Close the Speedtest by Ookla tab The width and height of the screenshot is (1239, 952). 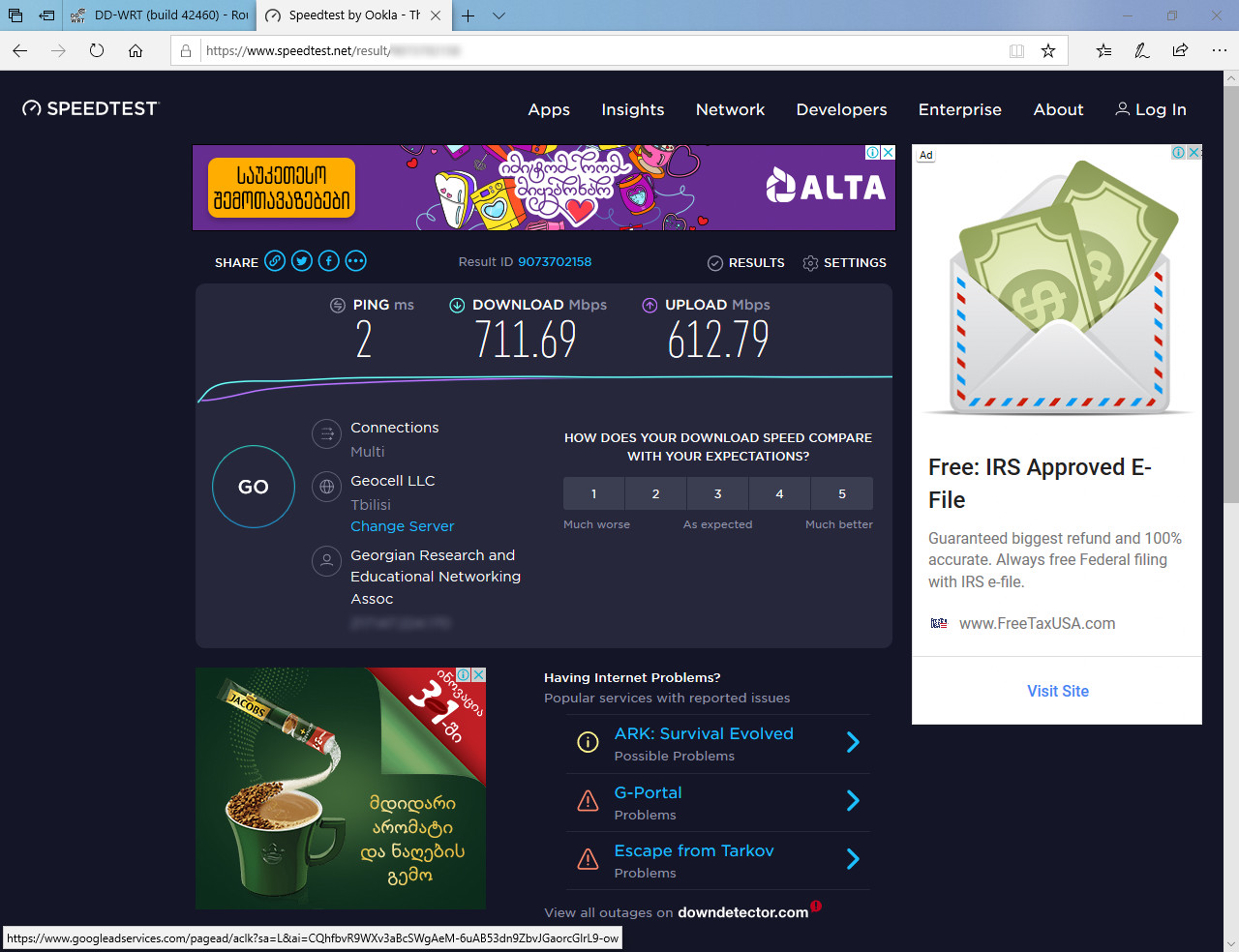[x=436, y=15]
